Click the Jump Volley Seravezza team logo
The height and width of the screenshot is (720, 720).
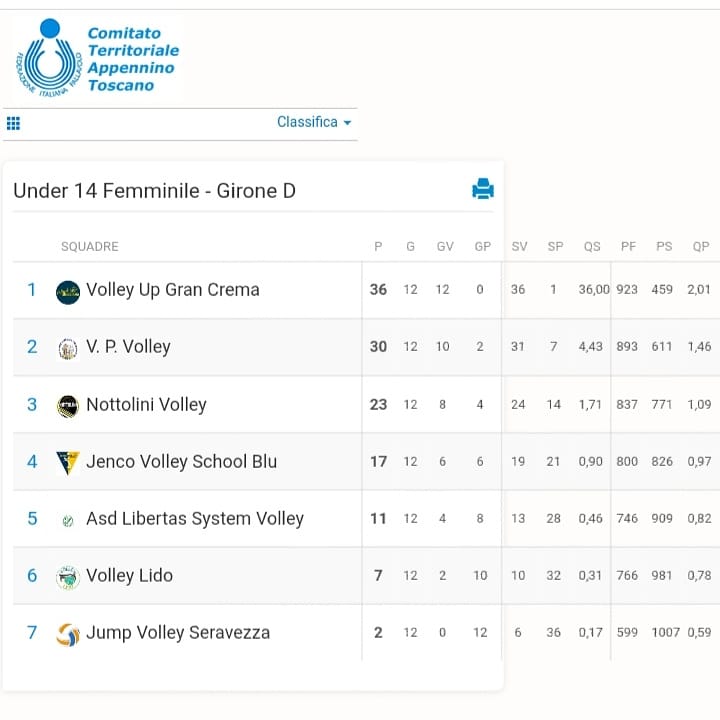tap(68, 635)
